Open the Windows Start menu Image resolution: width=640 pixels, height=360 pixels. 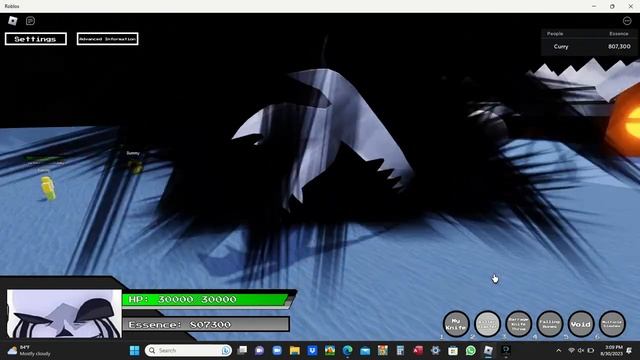[x=134, y=350]
